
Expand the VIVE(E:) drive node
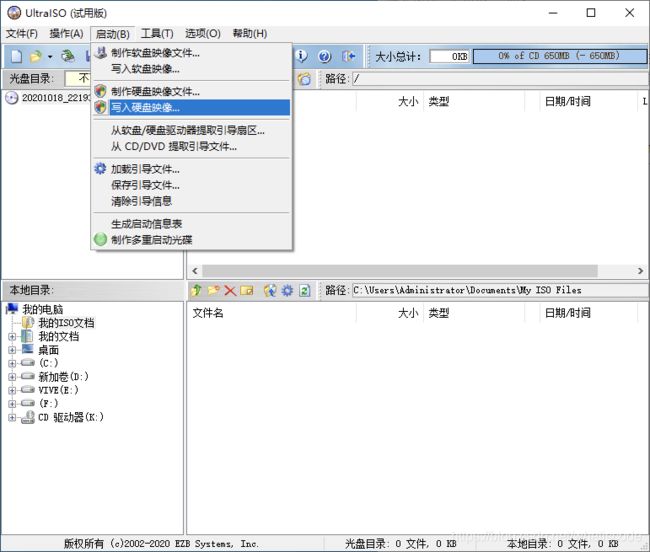[x=12, y=390]
